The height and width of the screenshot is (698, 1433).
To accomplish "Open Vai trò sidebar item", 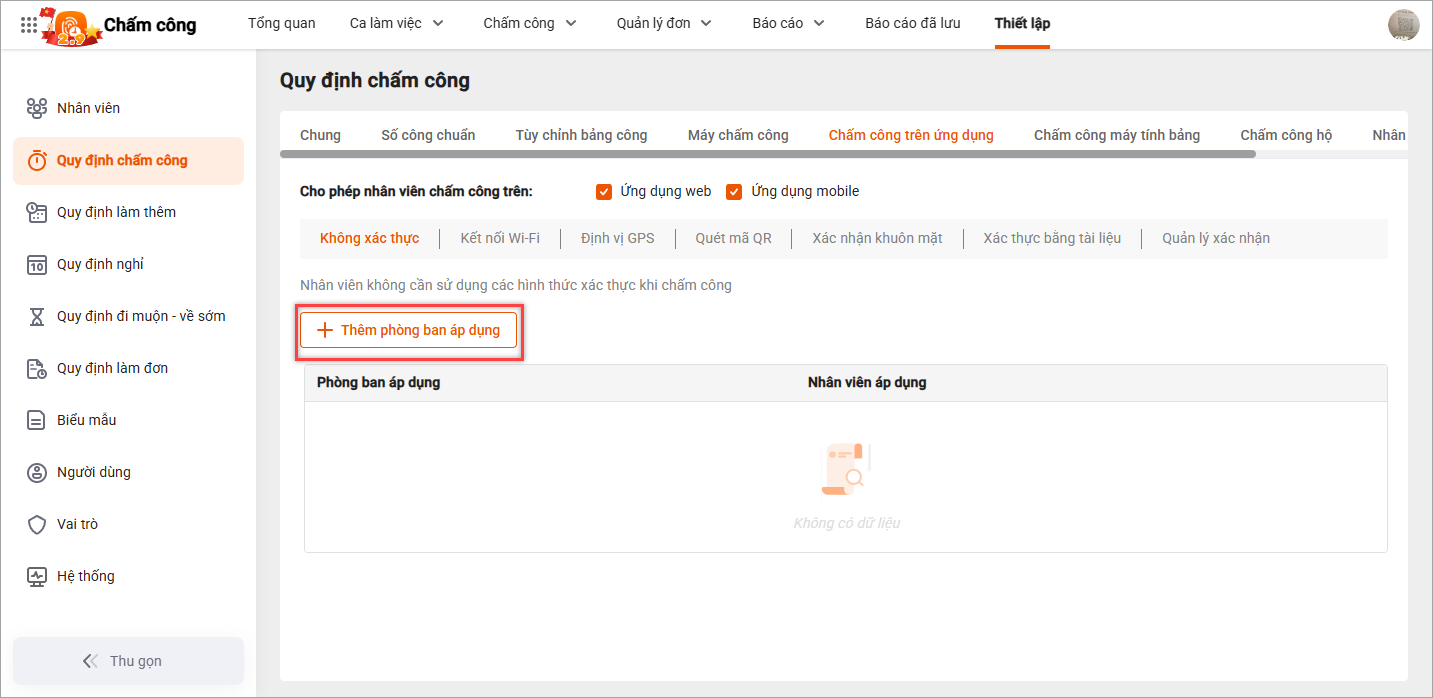I will (128, 524).
